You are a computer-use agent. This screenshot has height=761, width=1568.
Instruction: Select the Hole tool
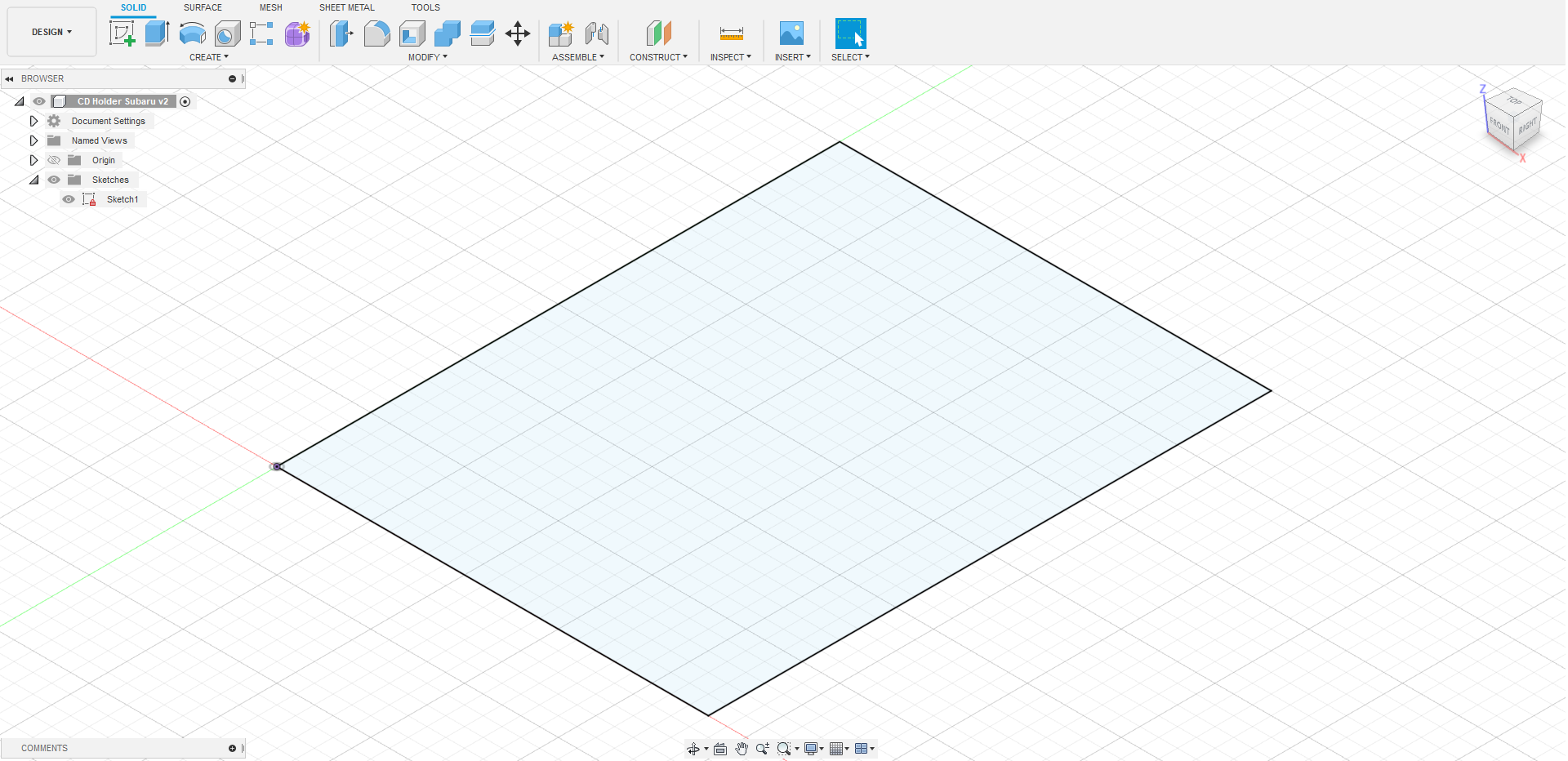(x=227, y=33)
